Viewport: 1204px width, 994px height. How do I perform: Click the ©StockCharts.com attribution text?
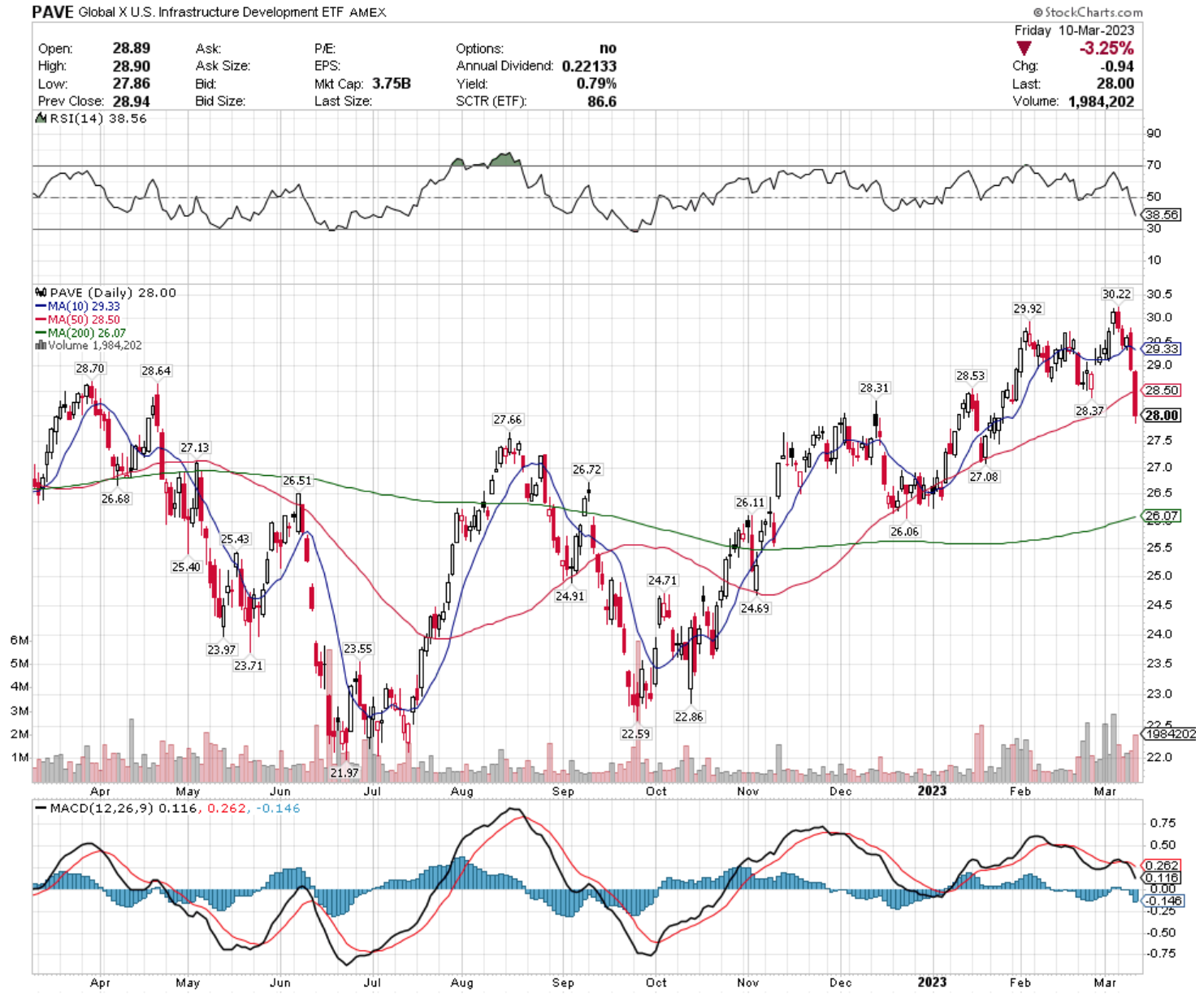tap(1088, 12)
